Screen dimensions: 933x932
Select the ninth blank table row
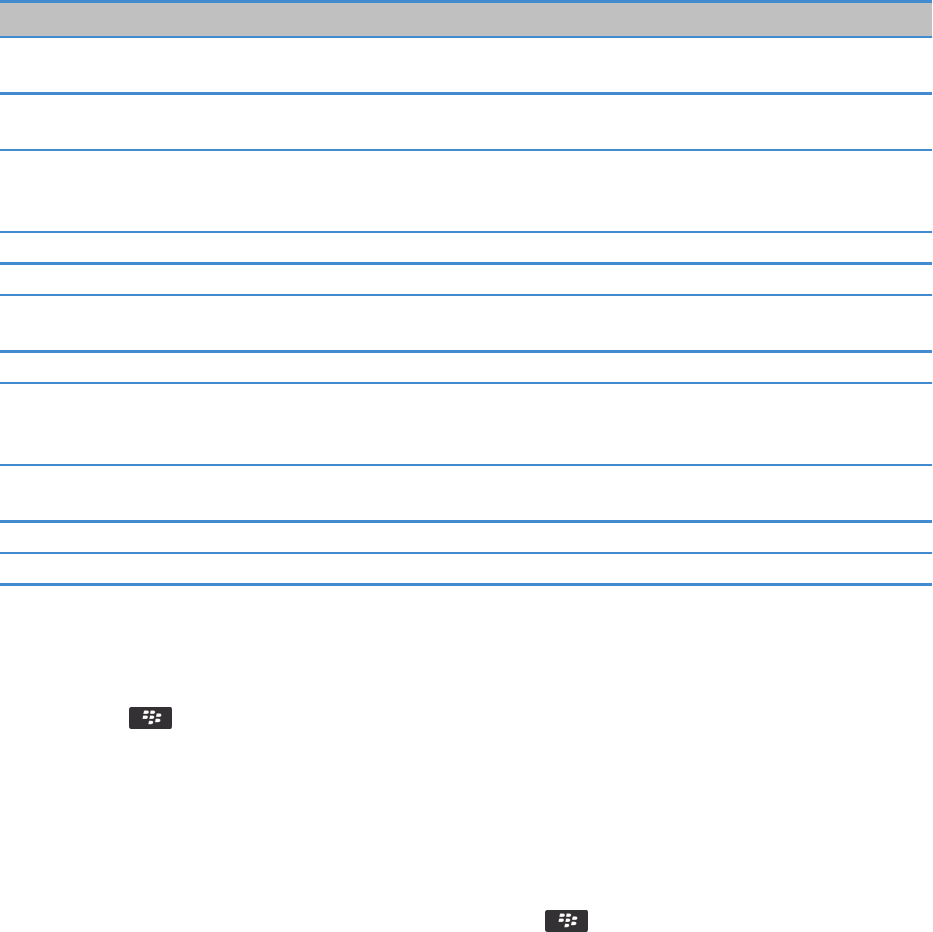[466, 493]
